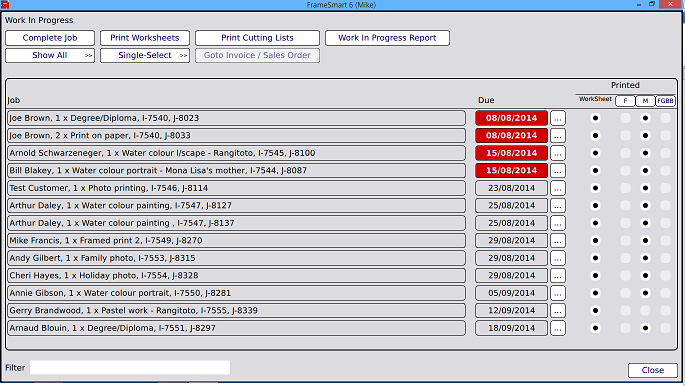Expand the Show All dropdown
685x386 pixels.
(50, 55)
